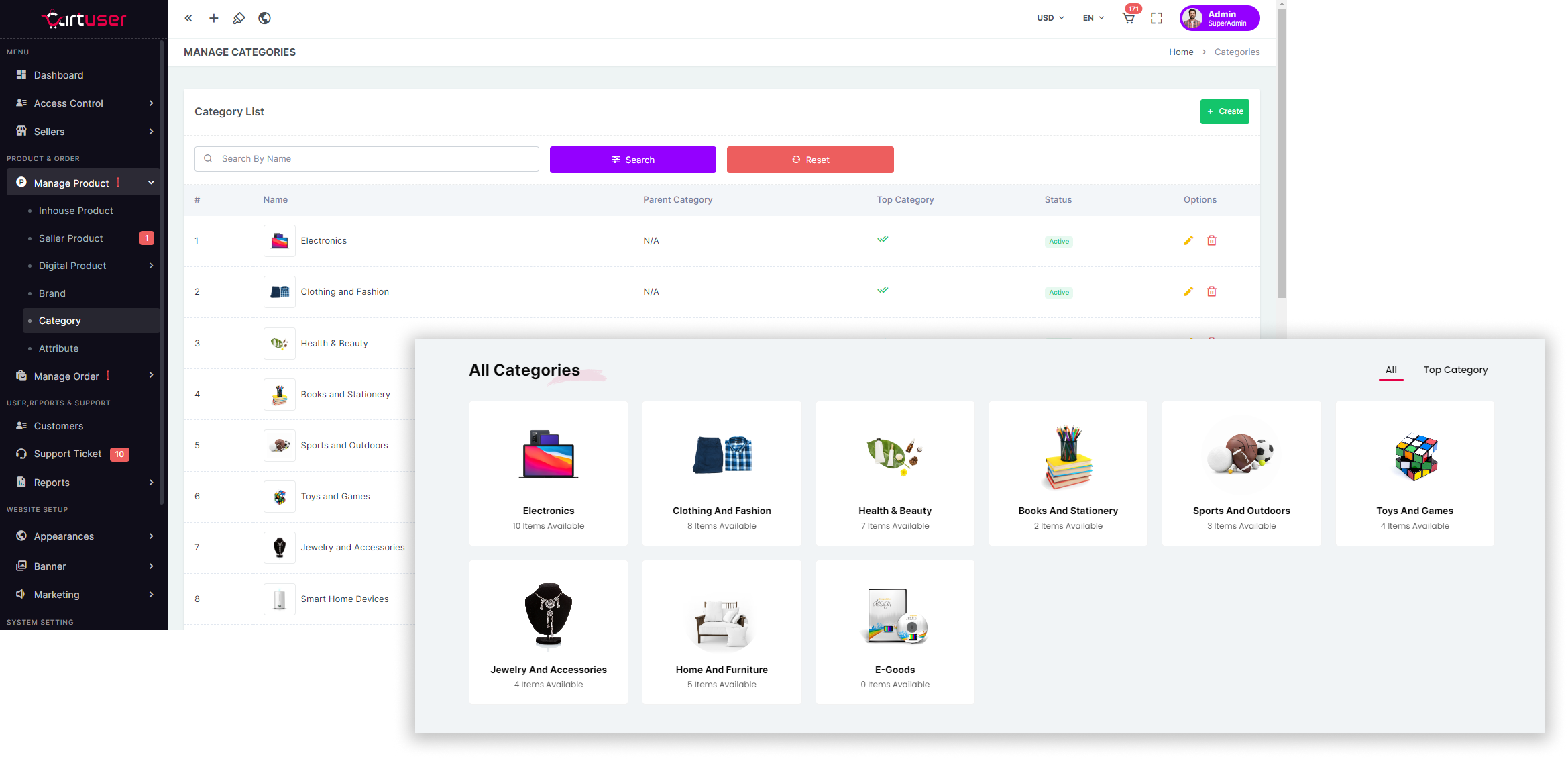
Task: Click the plus icon in top toolbar
Action: pyautogui.click(x=213, y=18)
